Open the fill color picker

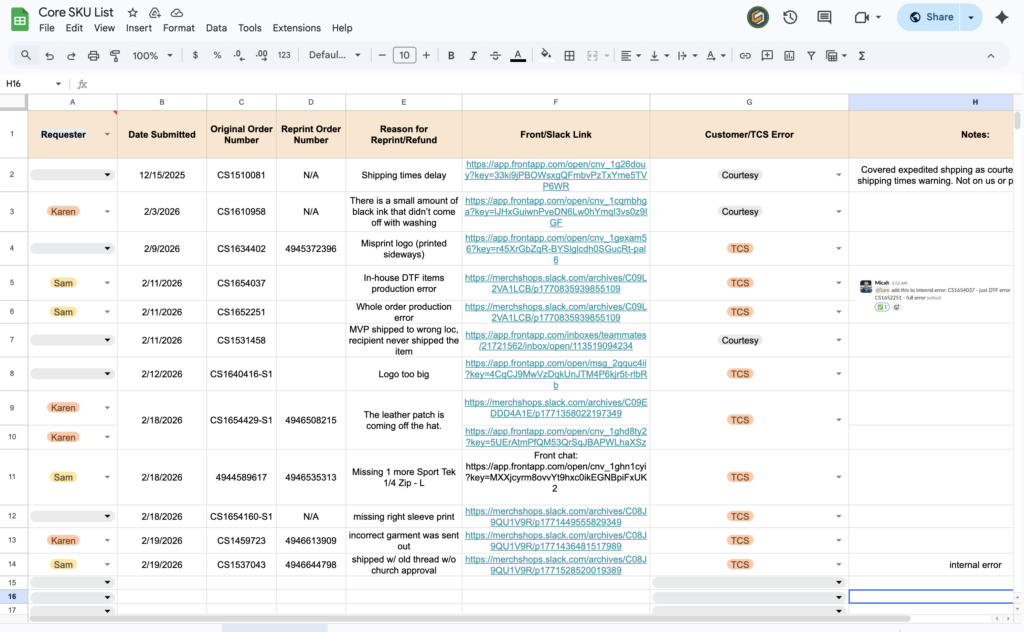point(545,56)
